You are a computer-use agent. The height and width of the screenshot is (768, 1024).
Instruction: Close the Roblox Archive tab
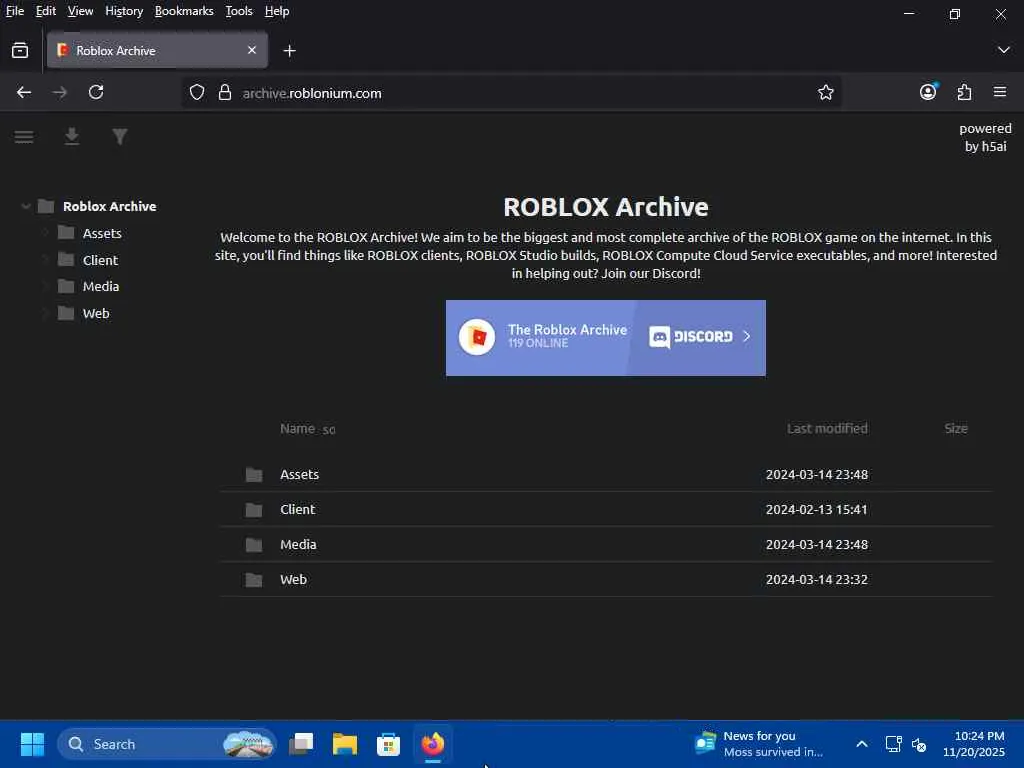[251, 50]
